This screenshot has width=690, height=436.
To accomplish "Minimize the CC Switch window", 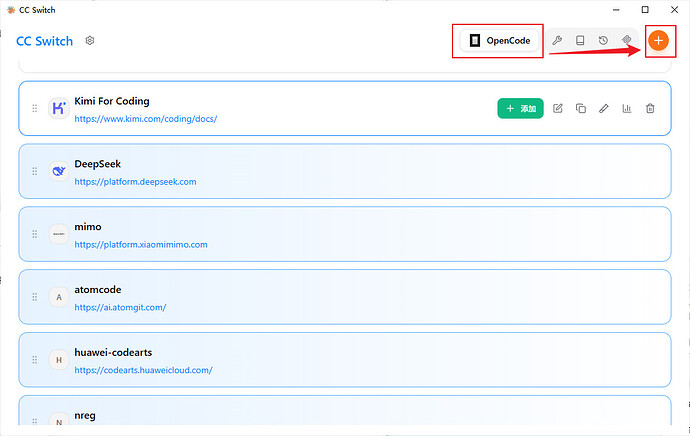I will click(x=616, y=10).
